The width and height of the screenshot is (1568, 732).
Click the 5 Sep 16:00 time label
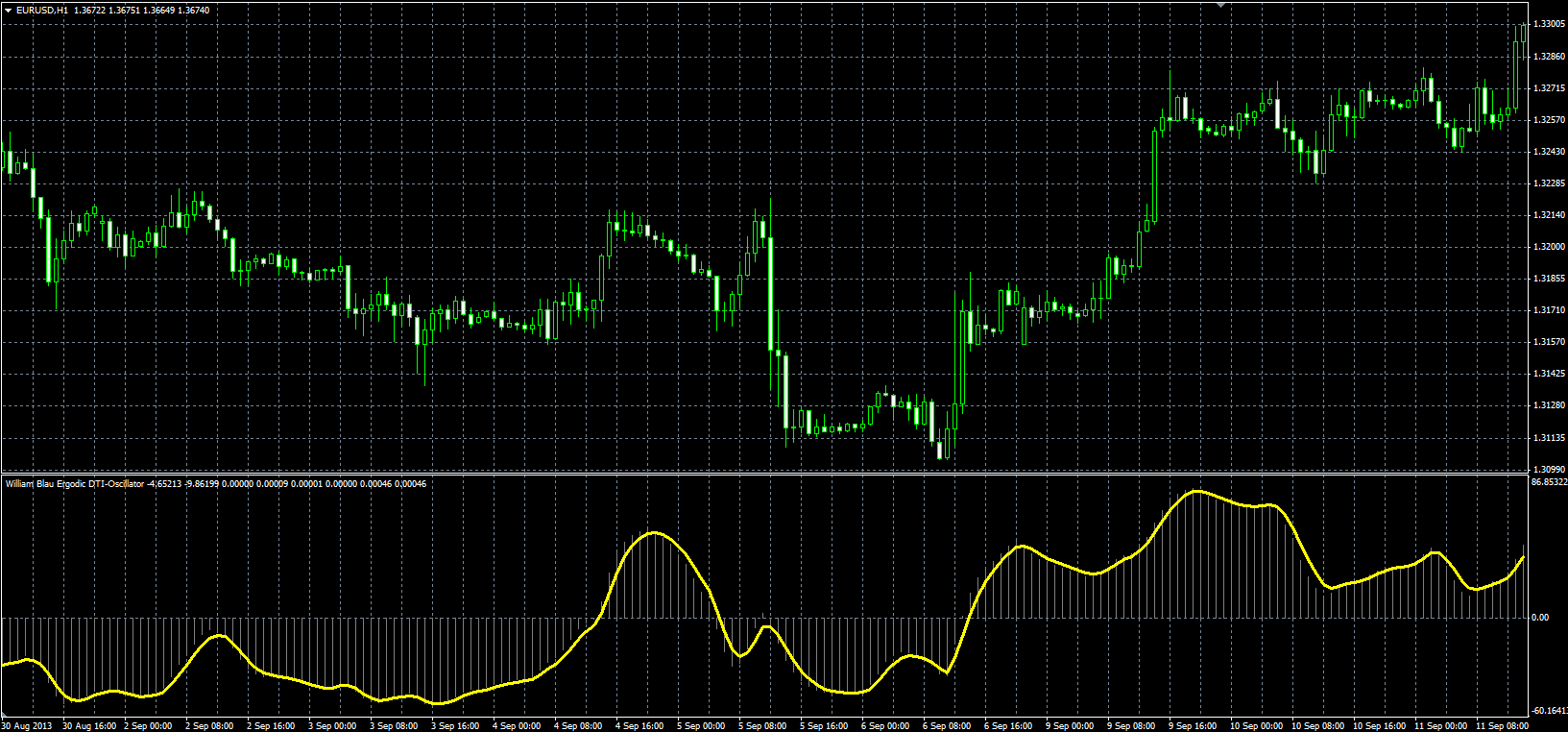(x=825, y=726)
